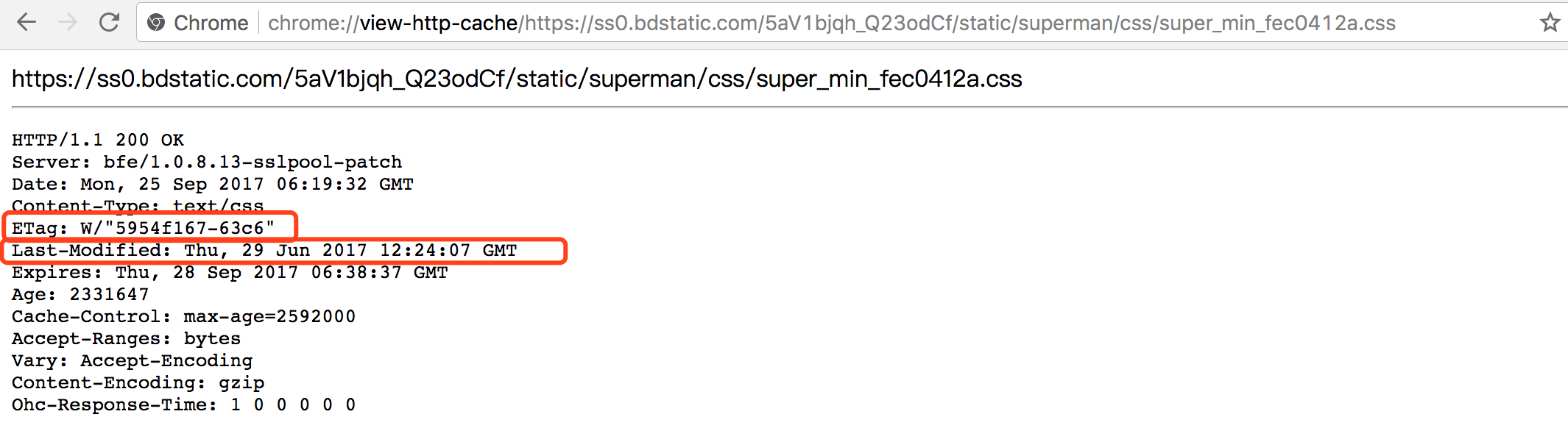
Task: Click the Cache-Control max-age line
Action: coord(184,317)
